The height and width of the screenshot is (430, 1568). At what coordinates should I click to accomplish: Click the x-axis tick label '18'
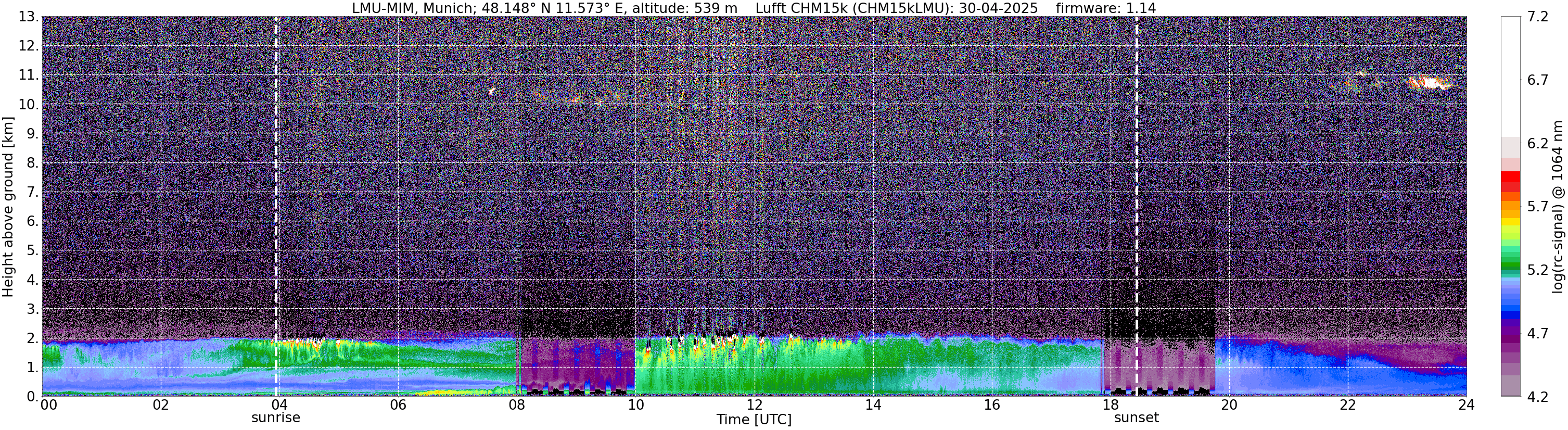coord(1110,405)
